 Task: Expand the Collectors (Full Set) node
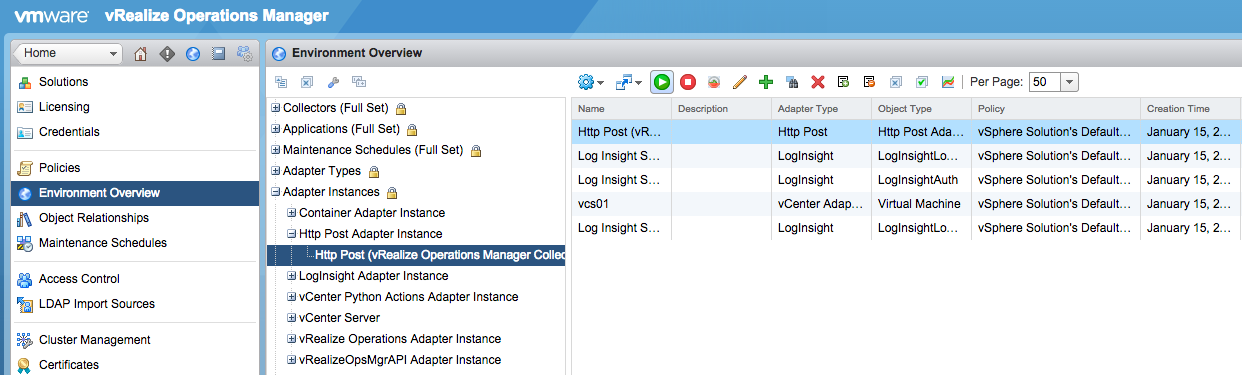point(276,108)
